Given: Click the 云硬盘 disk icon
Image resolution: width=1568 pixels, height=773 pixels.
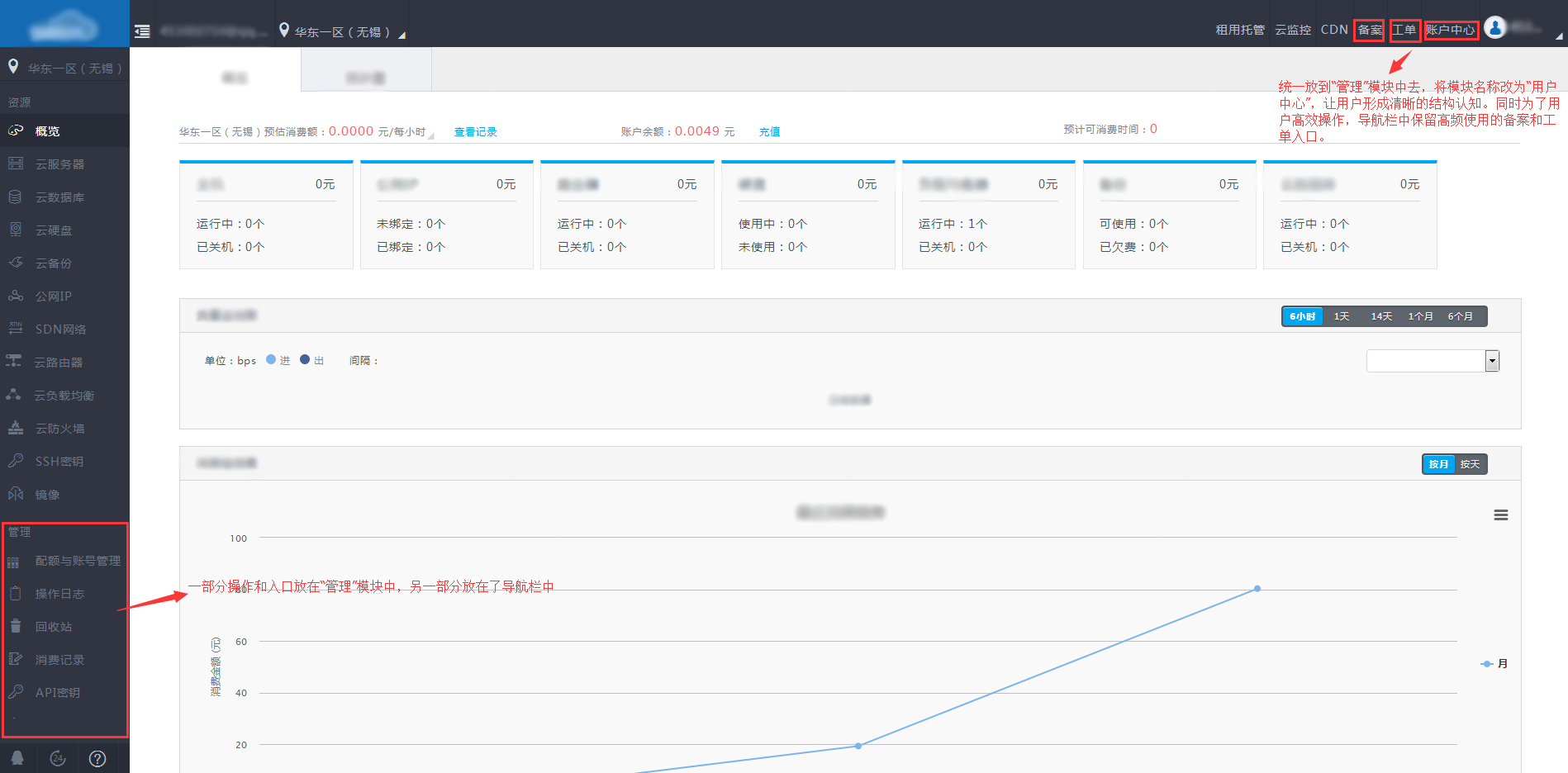Looking at the screenshot, I should [16, 230].
